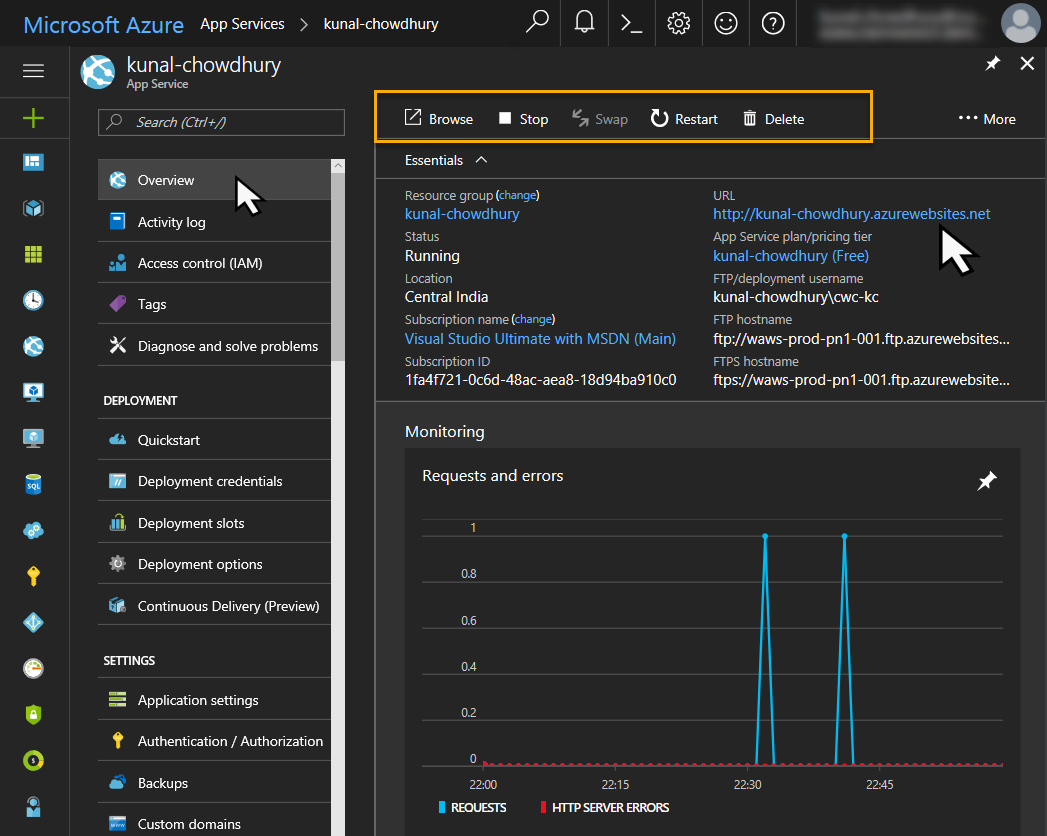
Task: Open Activity log
Action: [214, 222]
